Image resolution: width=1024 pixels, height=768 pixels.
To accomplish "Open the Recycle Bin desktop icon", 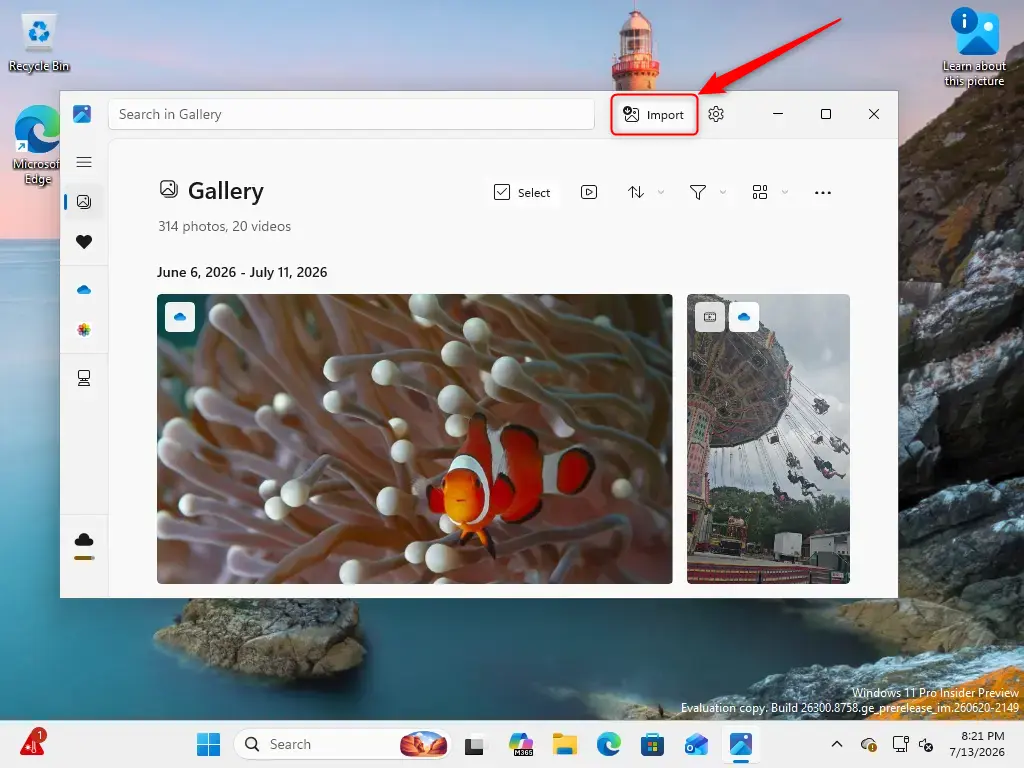I will click(x=39, y=42).
